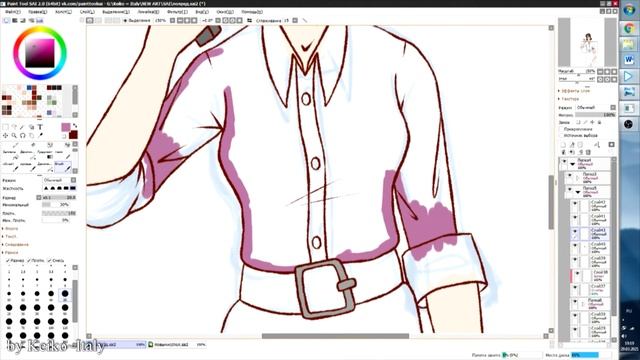Select the eyedropper color picker tool
640x360 pixels.
40,135
